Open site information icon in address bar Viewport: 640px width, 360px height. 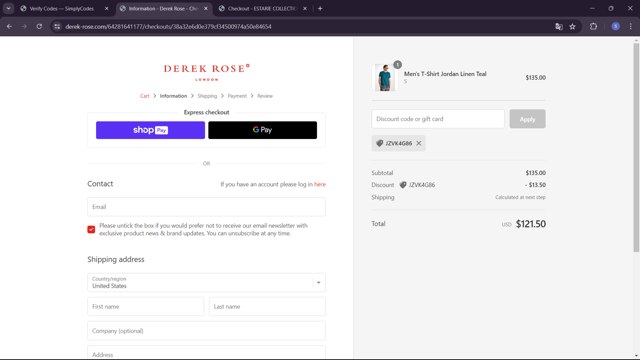[x=57, y=27]
